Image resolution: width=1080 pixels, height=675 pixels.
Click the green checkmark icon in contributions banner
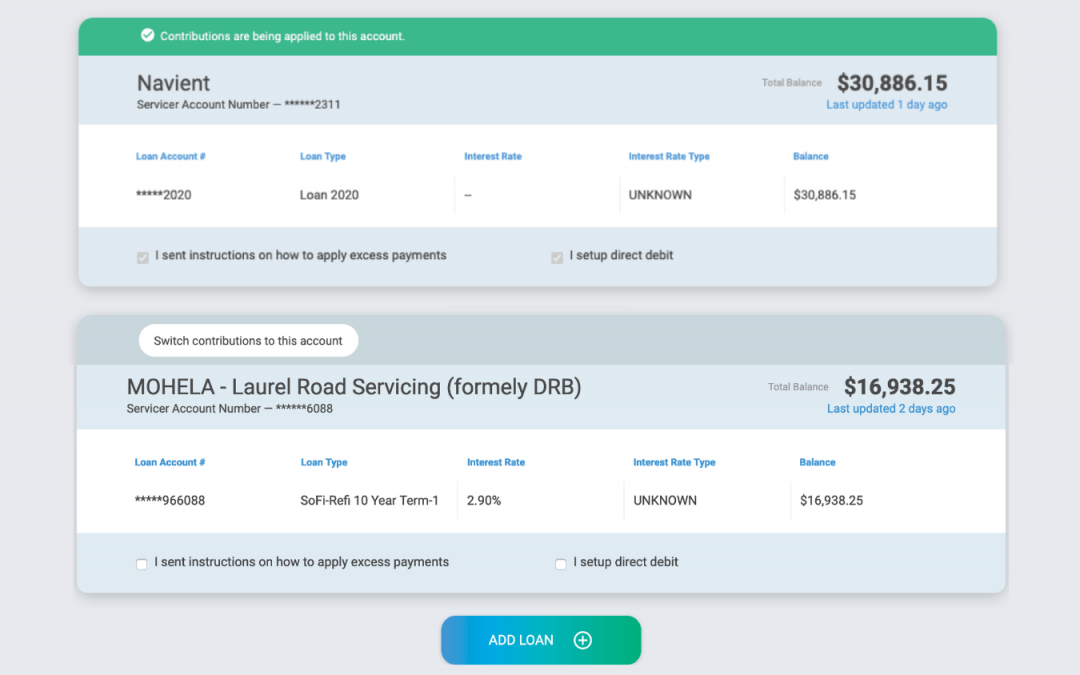point(147,35)
